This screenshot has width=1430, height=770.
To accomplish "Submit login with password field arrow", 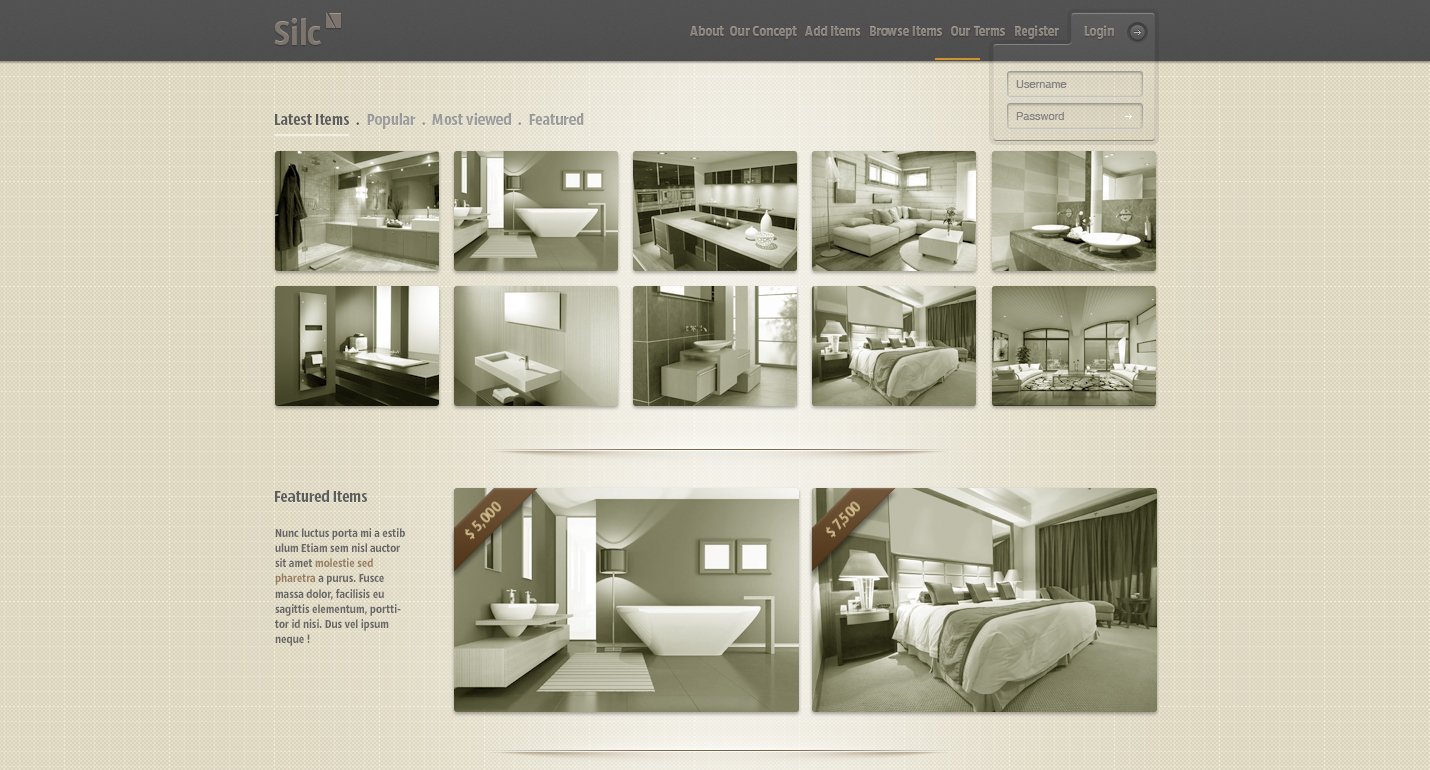I will pyautogui.click(x=1128, y=116).
